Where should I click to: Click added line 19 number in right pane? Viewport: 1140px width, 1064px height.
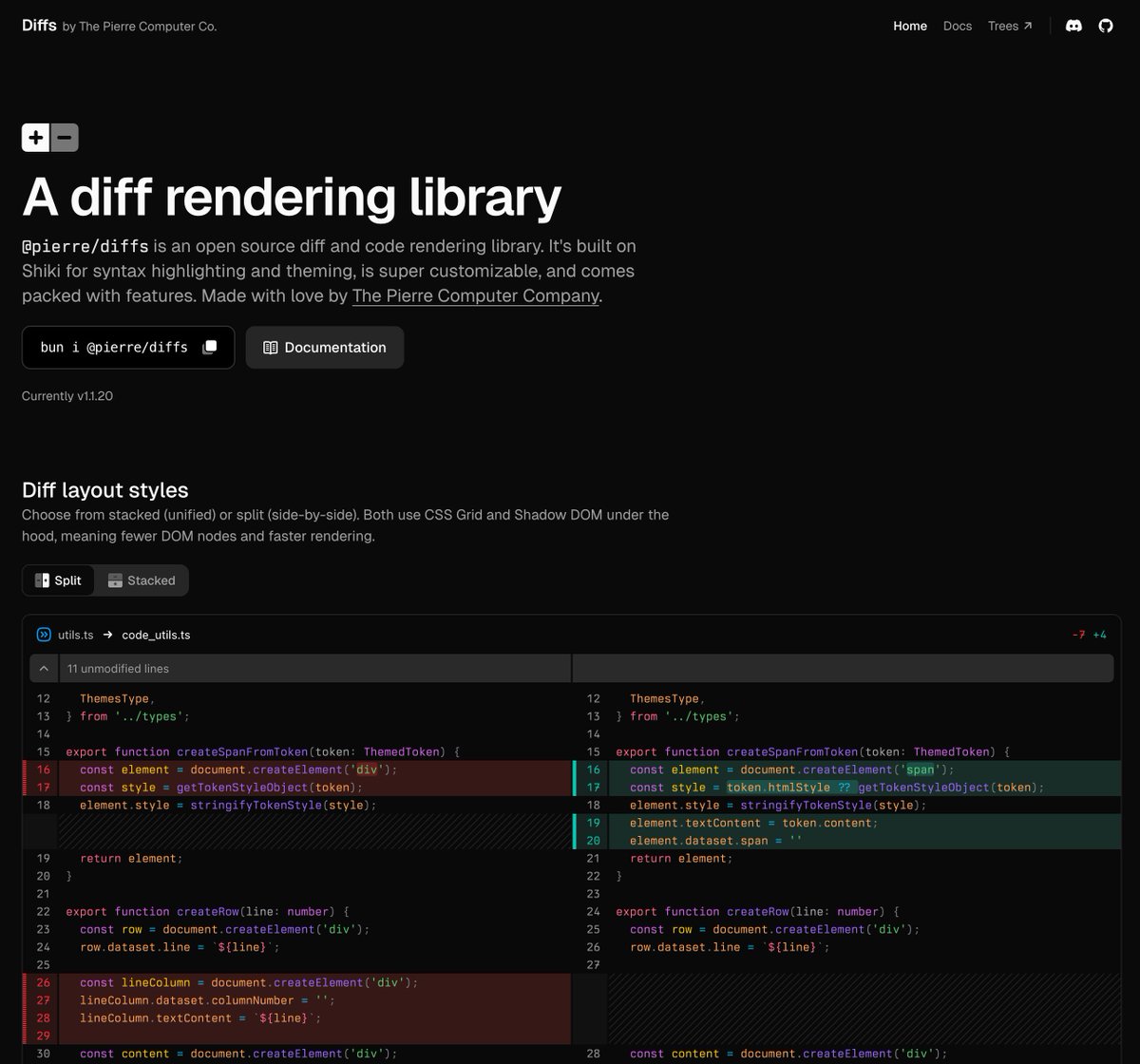pos(594,823)
